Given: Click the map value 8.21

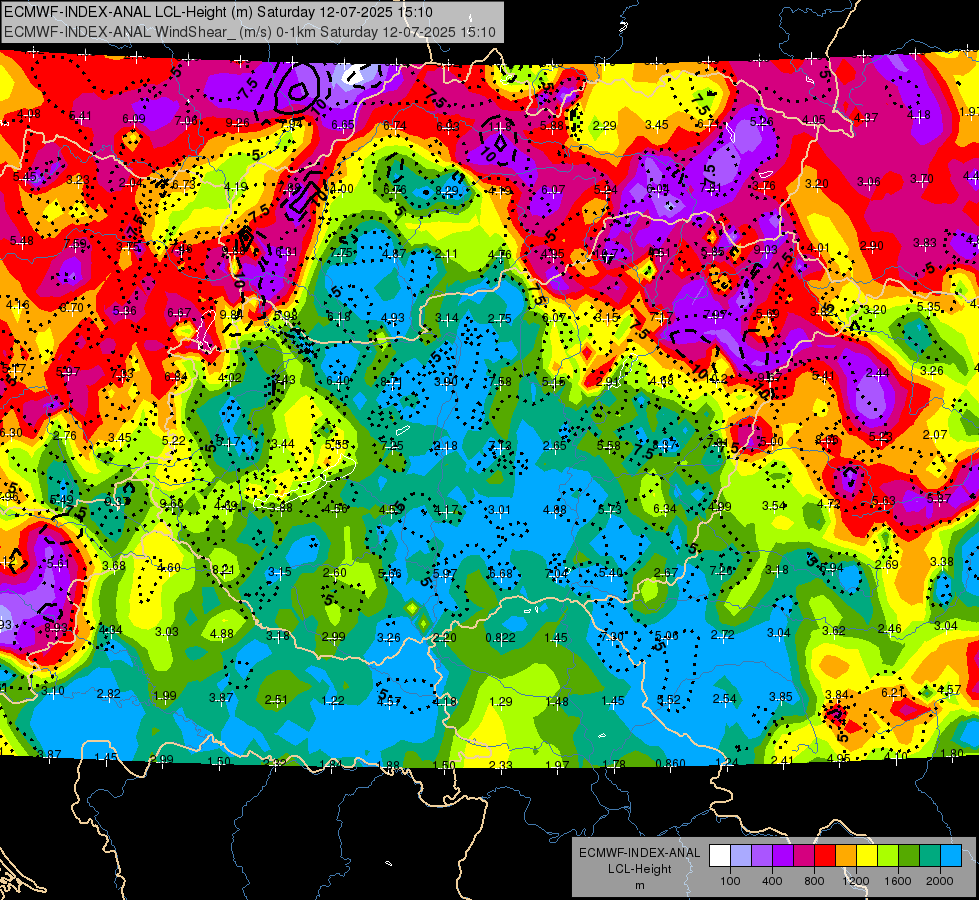Looking at the screenshot, I should pos(223,570).
